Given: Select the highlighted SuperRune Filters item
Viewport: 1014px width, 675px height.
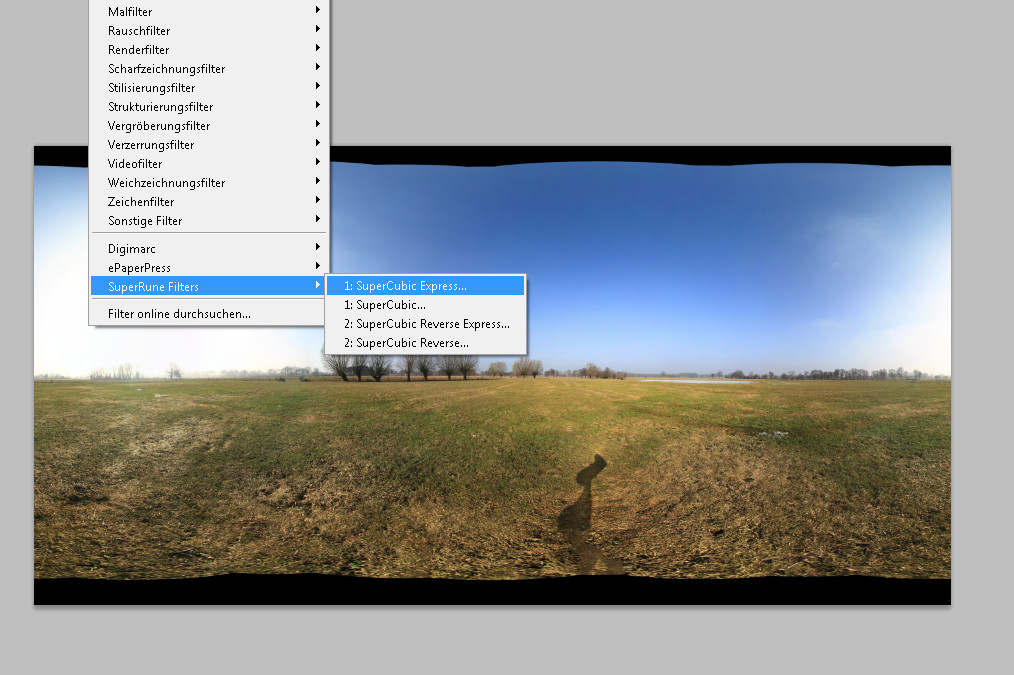Looking at the screenshot, I should pos(153,287).
